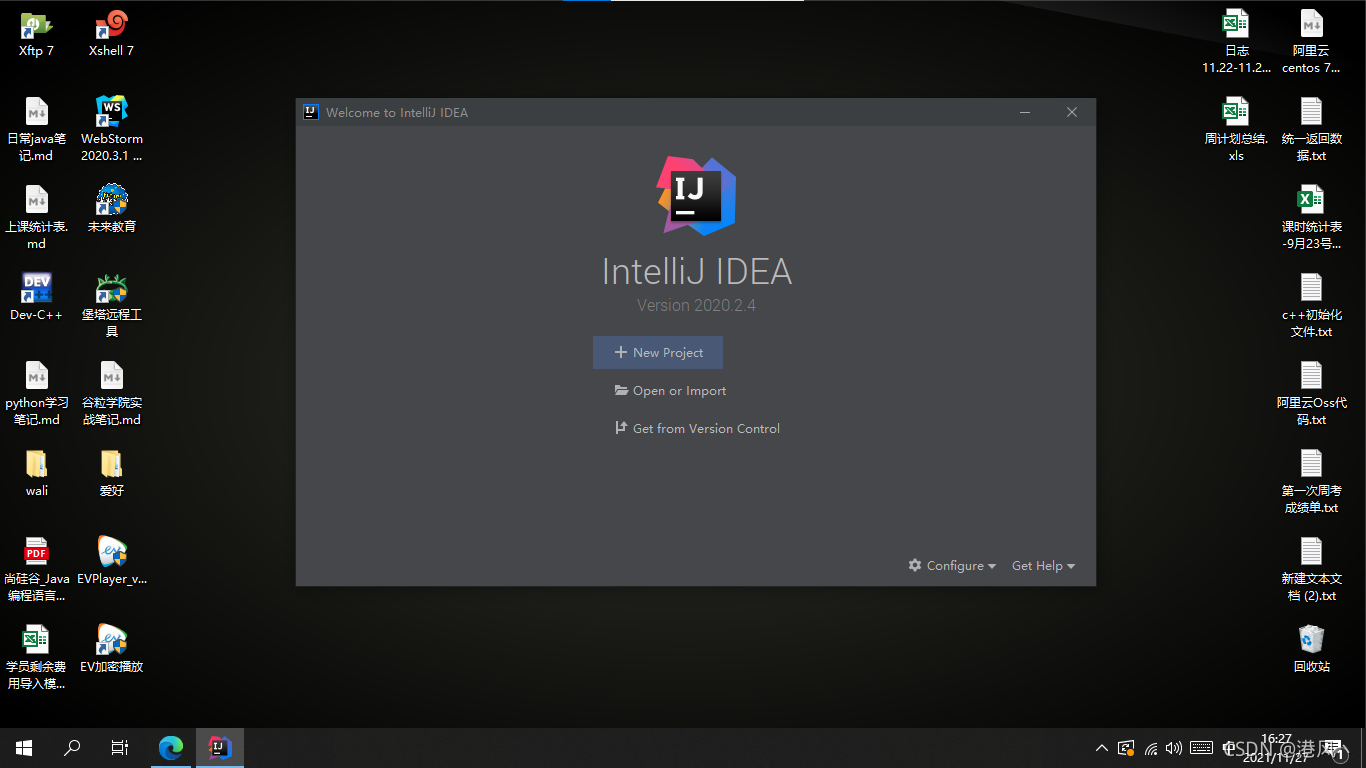Viewport: 1366px width, 768px height.
Task: Select the wali folder icon
Action: 36,472
